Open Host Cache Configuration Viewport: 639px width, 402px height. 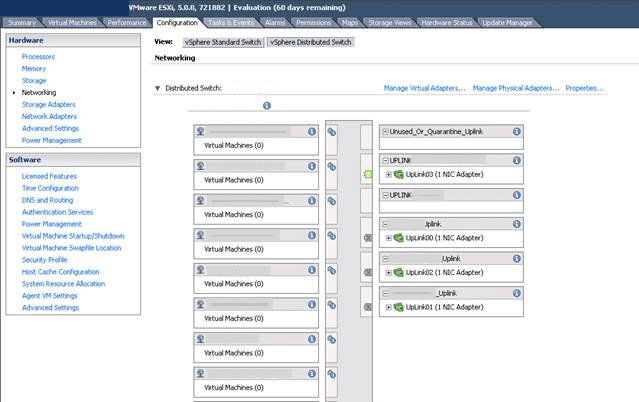tap(60, 272)
